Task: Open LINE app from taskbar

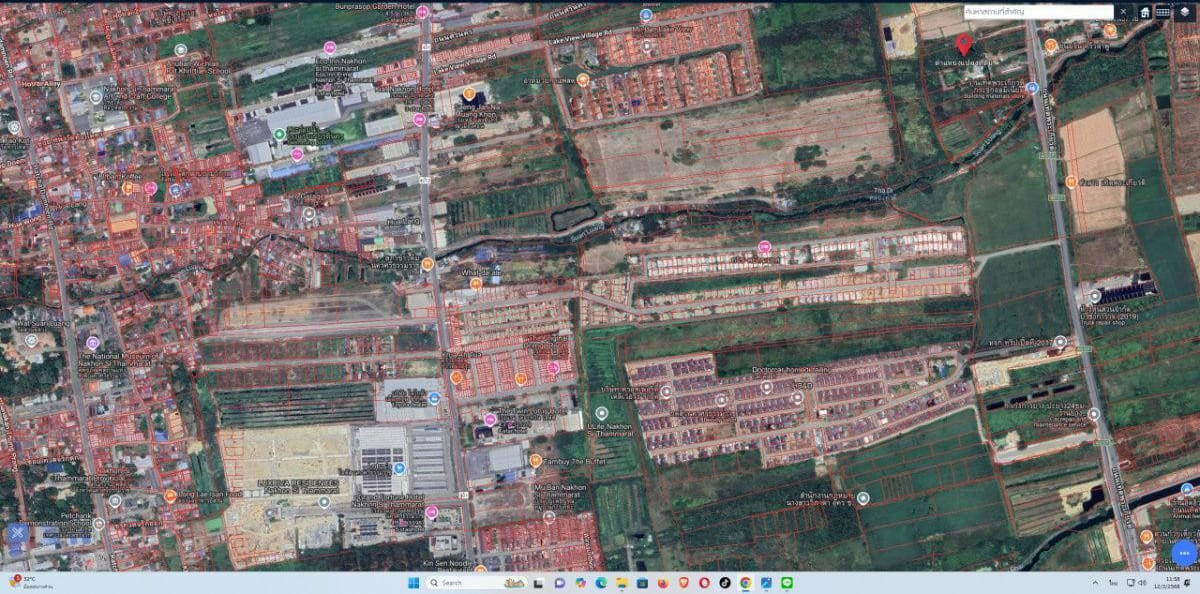Action: click(786, 582)
